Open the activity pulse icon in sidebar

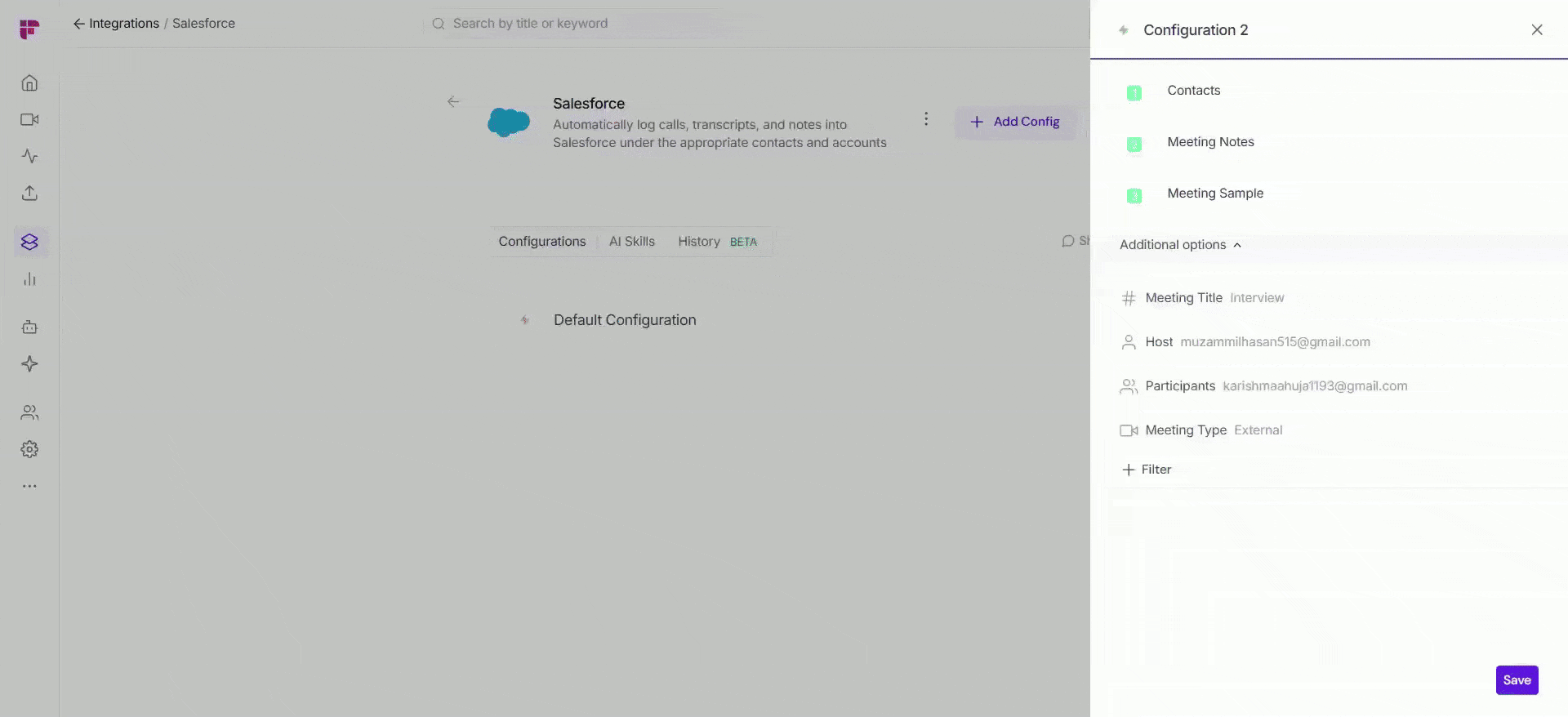[29, 156]
